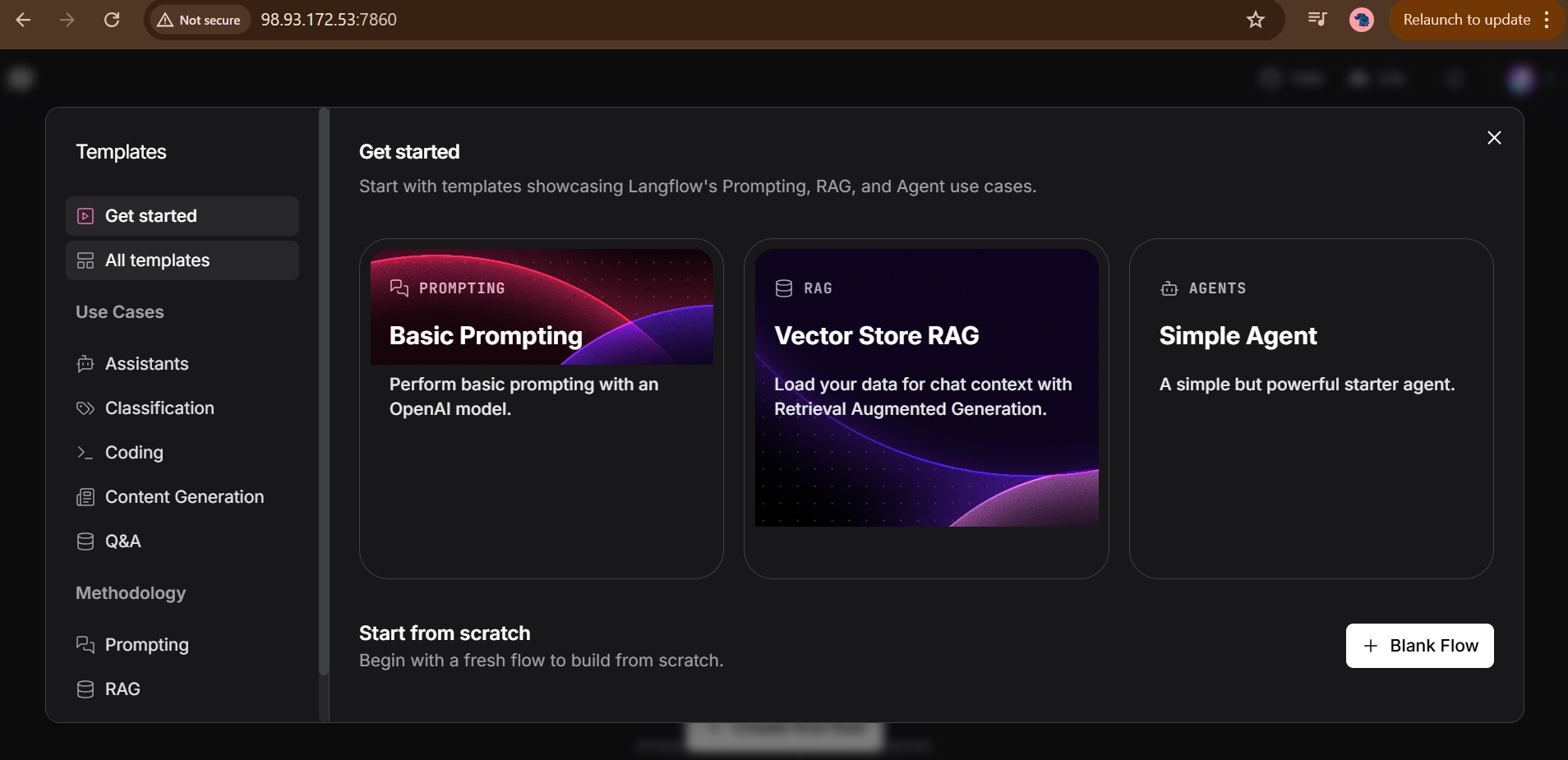Click the Get started play icon
This screenshot has width=1568, height=760.
85,216
